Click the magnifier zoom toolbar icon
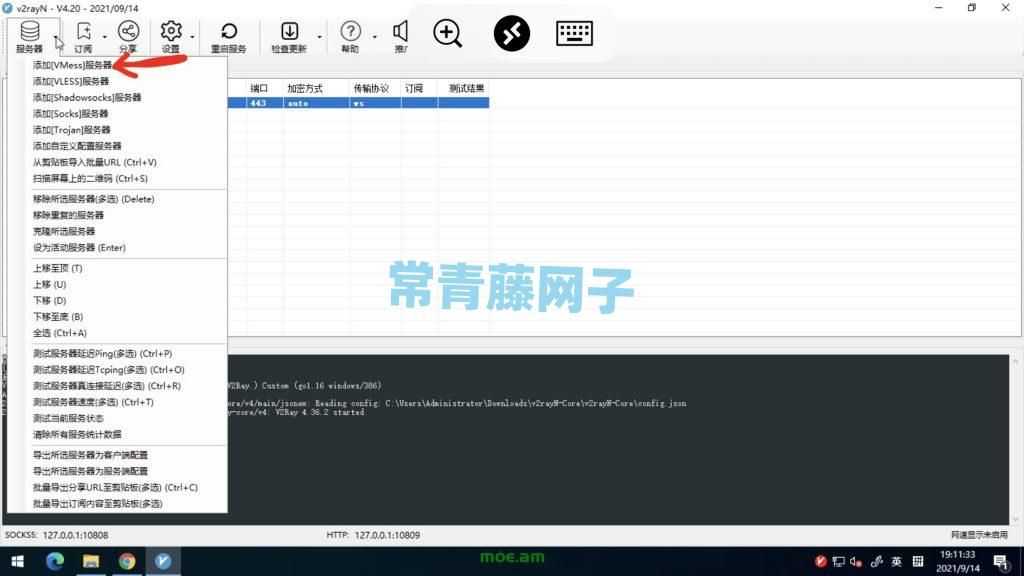This screenshot has width=1024, height=576. pyautogui.click(x=446, y=33)
